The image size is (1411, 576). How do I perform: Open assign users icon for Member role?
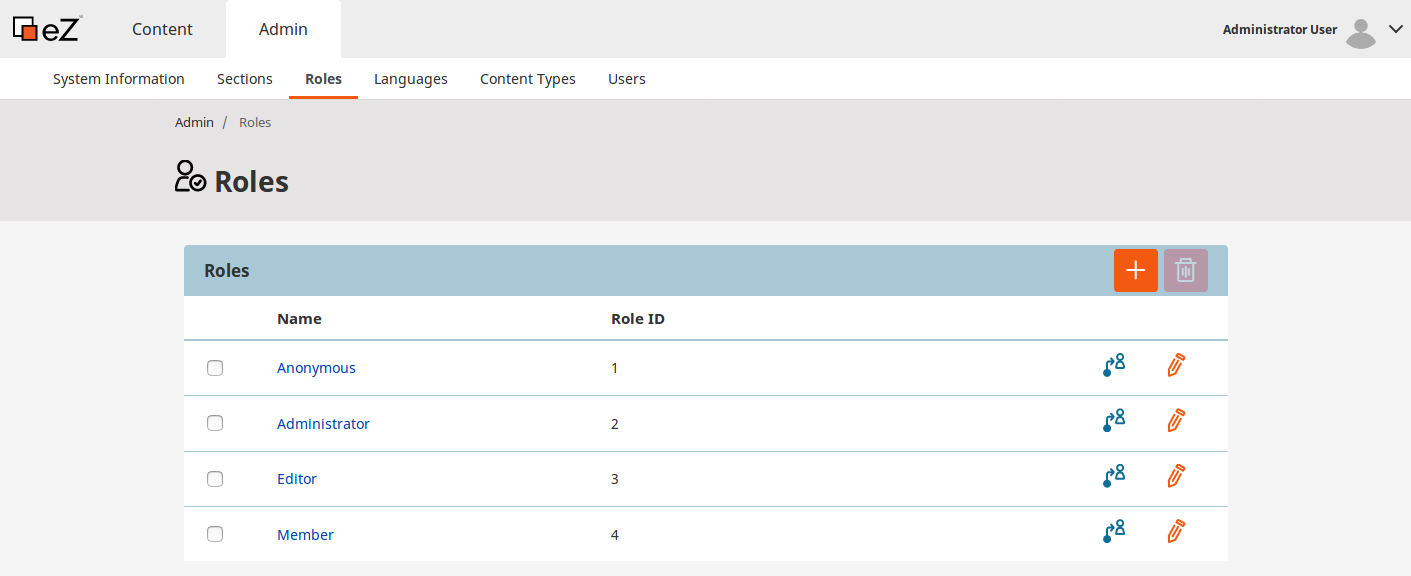pyautogui.click(x=1113, y=532)
